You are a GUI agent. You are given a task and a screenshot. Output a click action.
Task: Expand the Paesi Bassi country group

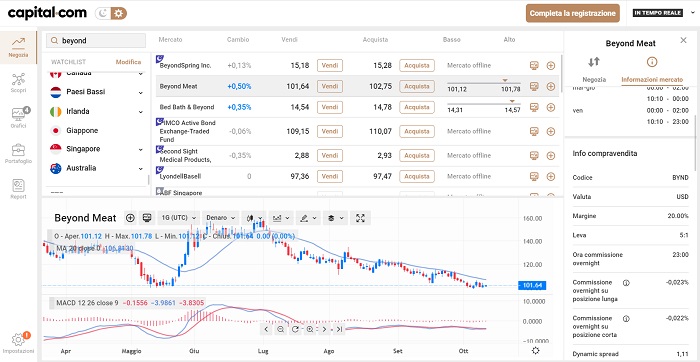[141, 93]
